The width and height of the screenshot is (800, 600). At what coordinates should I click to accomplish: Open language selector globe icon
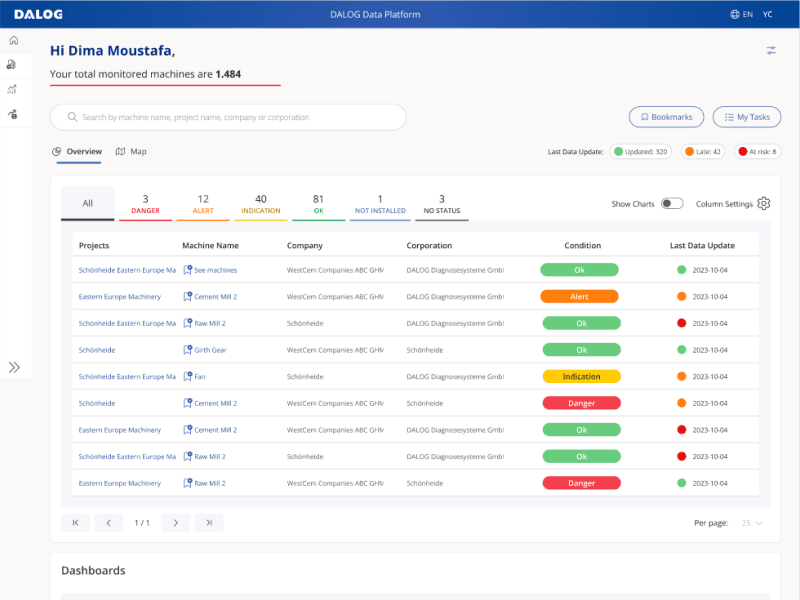(735, 14)
